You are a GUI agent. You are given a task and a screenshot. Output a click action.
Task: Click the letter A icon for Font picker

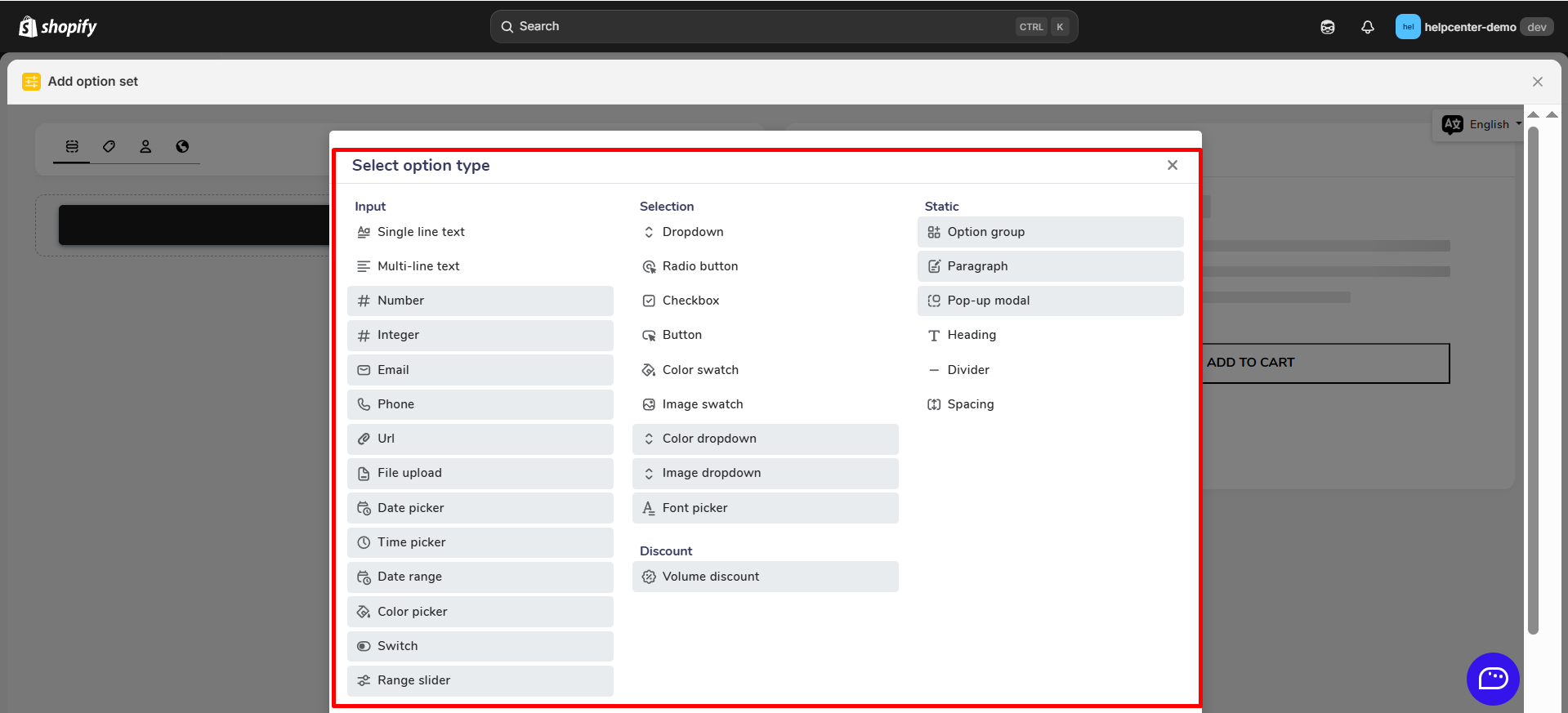(649, 508)
